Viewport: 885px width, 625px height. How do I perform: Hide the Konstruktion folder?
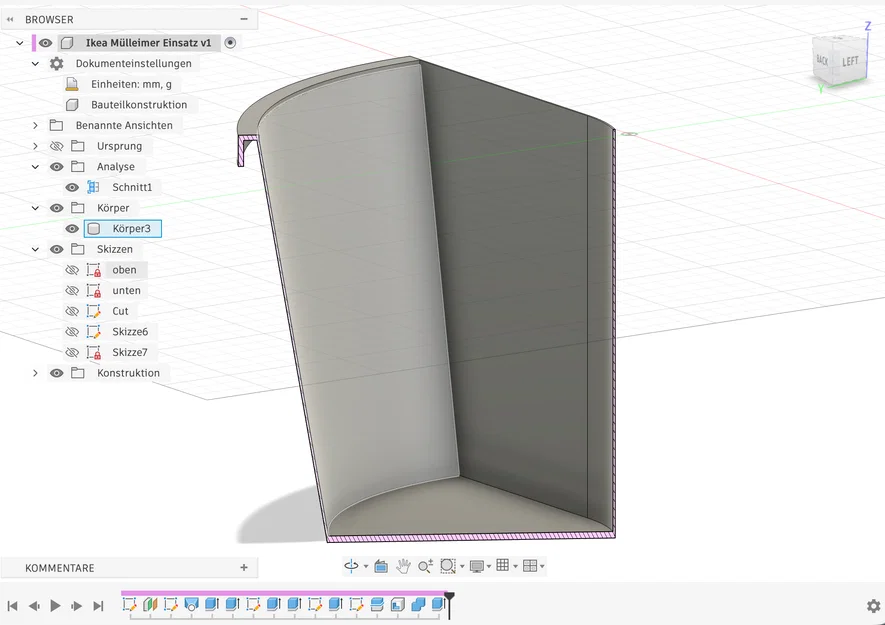[56, 373]
